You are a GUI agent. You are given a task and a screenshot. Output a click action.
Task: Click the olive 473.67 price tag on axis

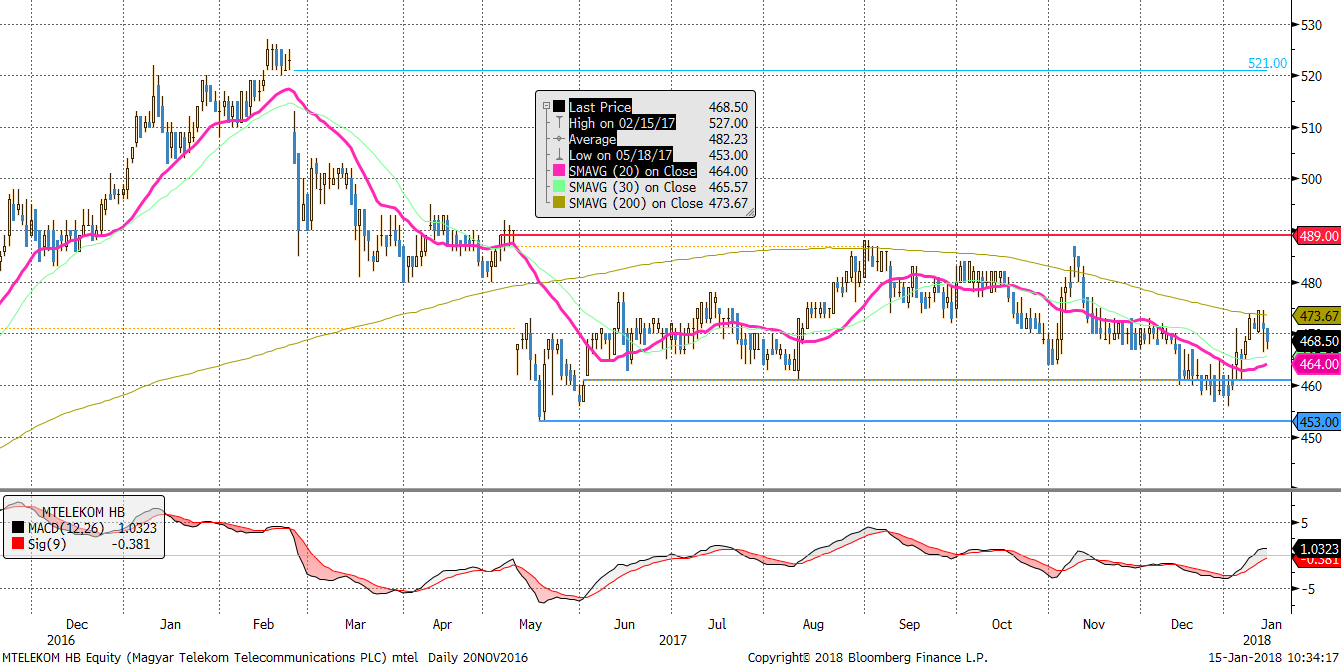click(1317, 315)
